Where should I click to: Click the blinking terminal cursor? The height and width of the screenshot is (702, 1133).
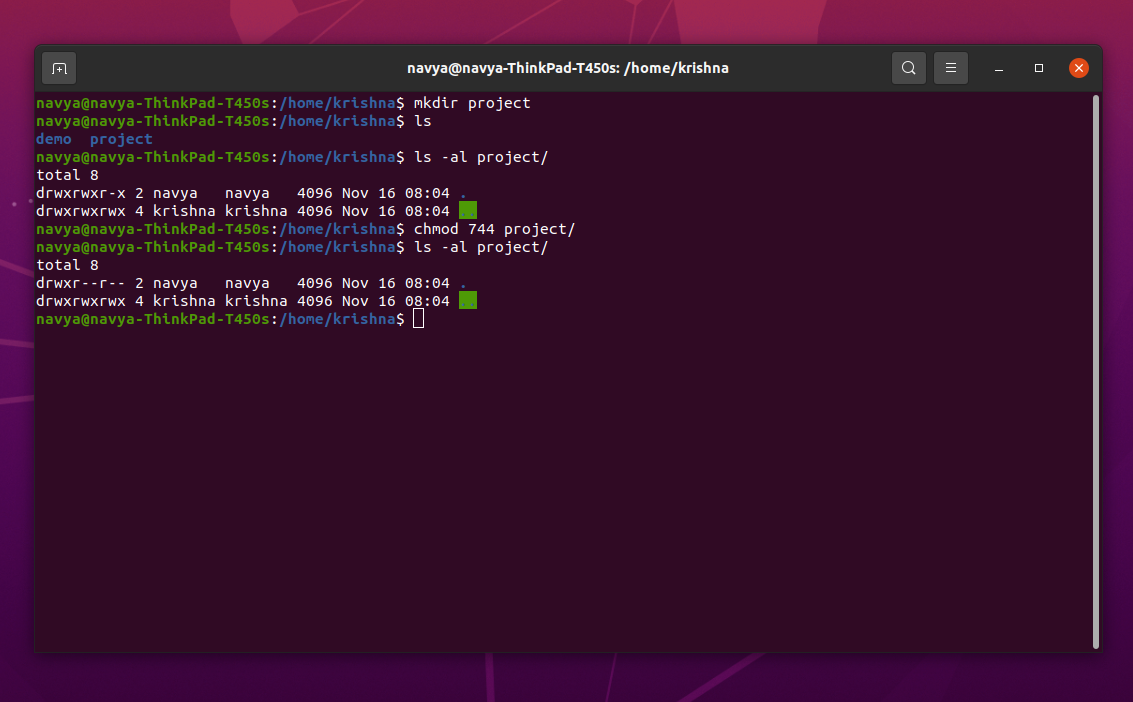[x=418, y=318]
